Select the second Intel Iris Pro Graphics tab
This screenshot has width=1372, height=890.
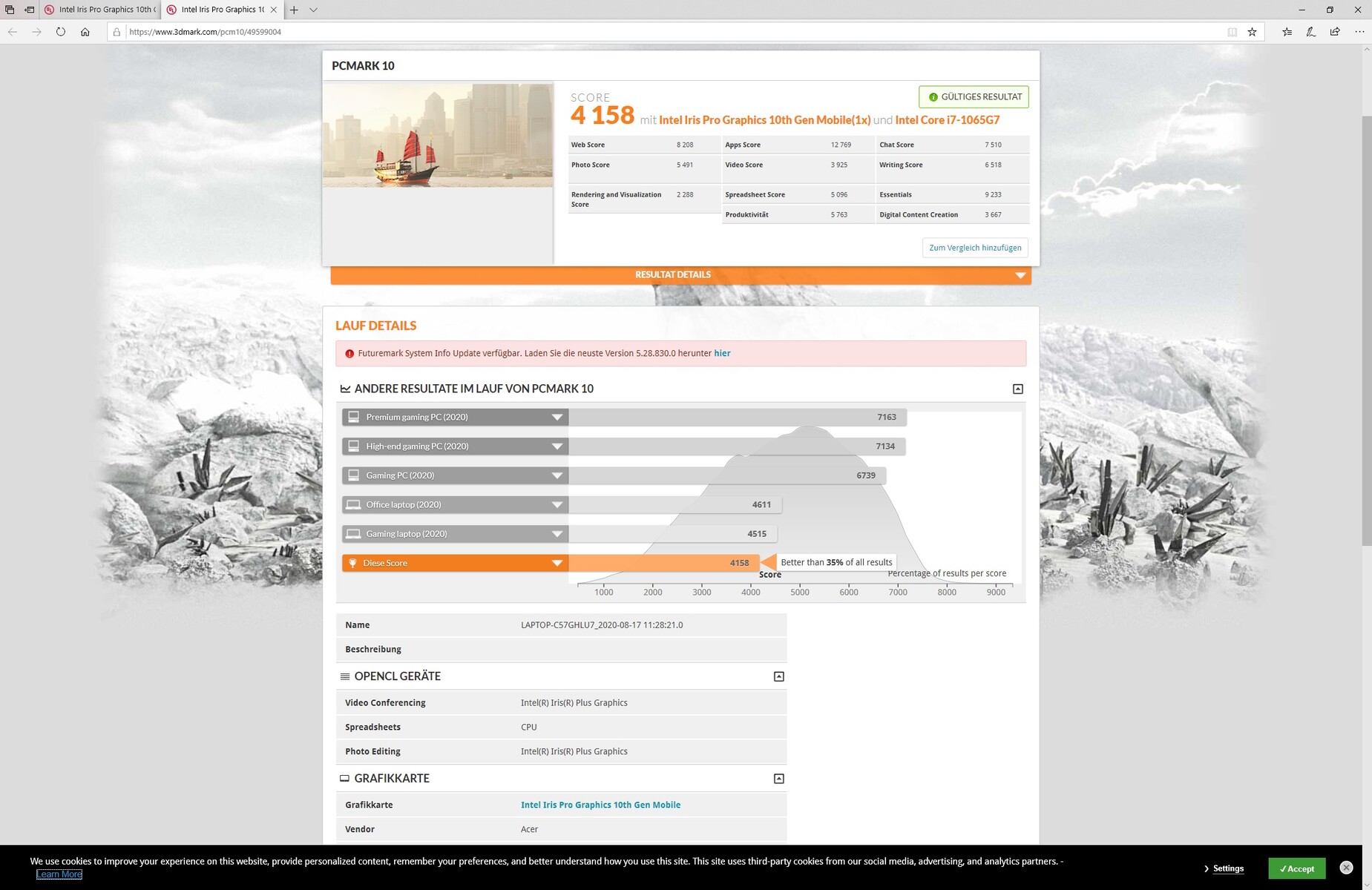[x=223, y=10]
